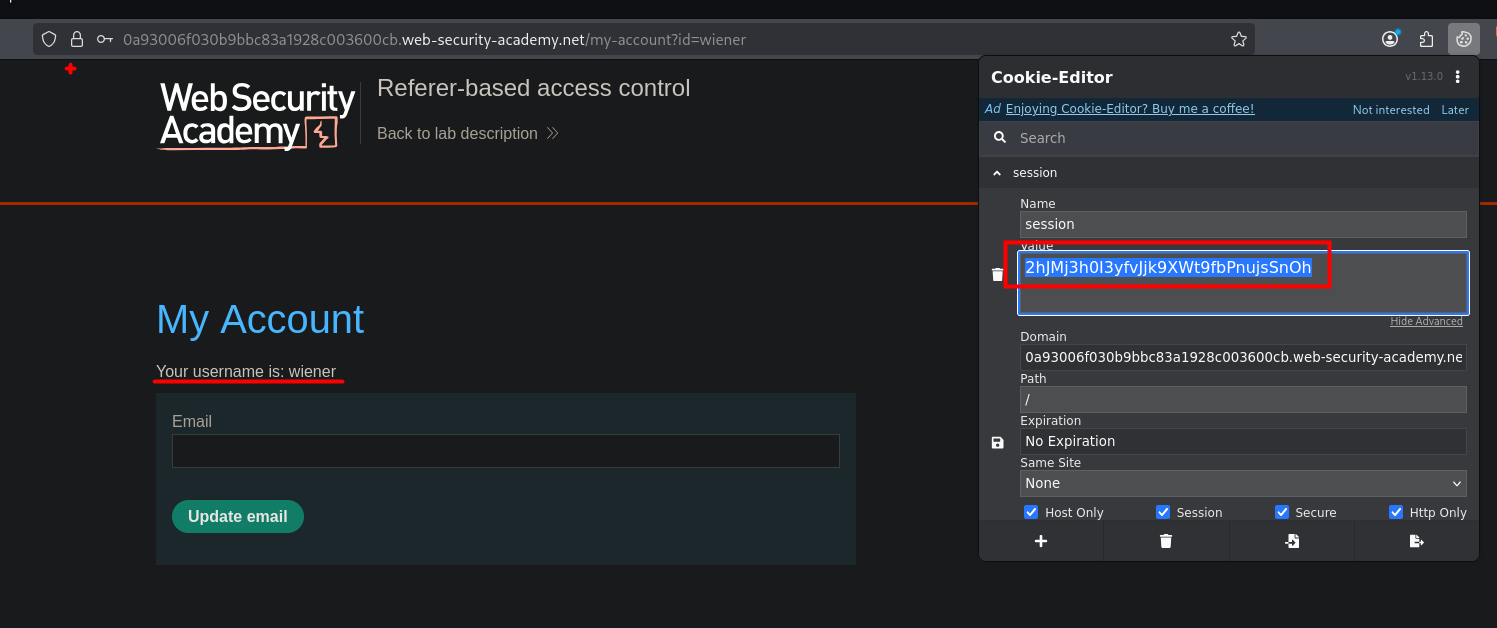
Task: Click the Update email button
Action: (x=237, y=516)
